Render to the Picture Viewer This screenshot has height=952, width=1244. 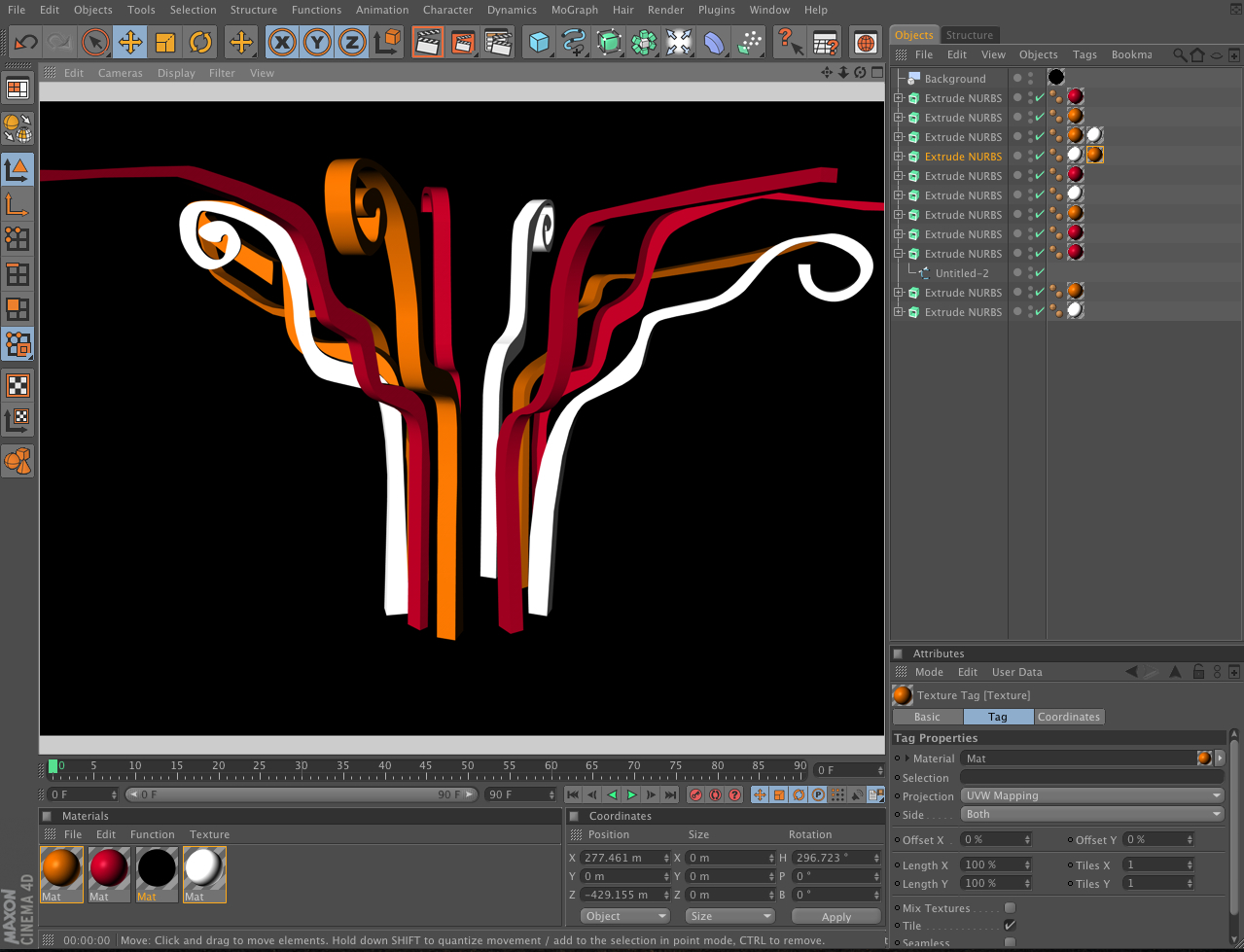463,43
